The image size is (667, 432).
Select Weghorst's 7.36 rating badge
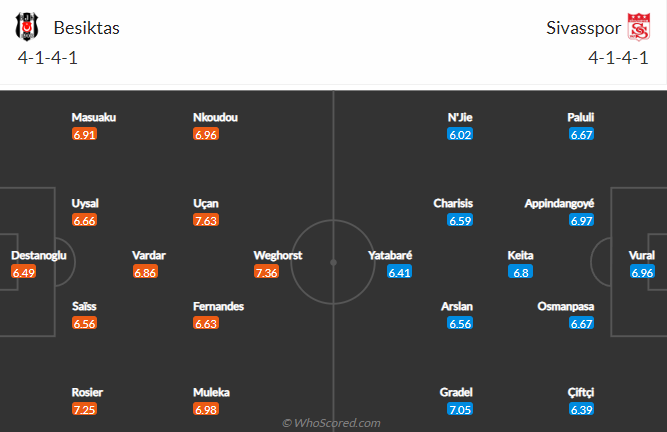266,272
